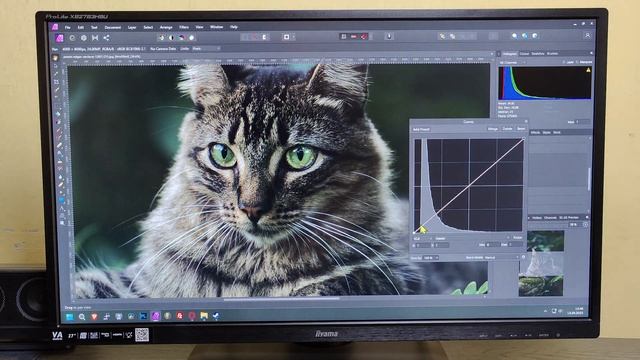Close the Curves dialog

526,121
